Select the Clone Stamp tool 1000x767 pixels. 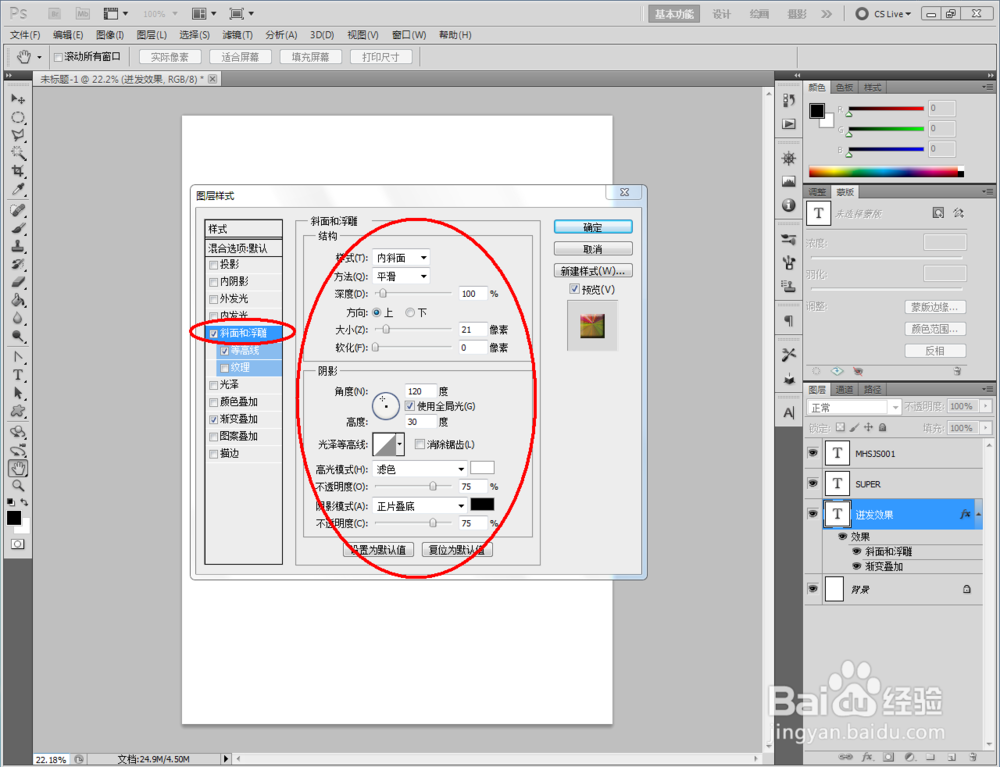18,246
